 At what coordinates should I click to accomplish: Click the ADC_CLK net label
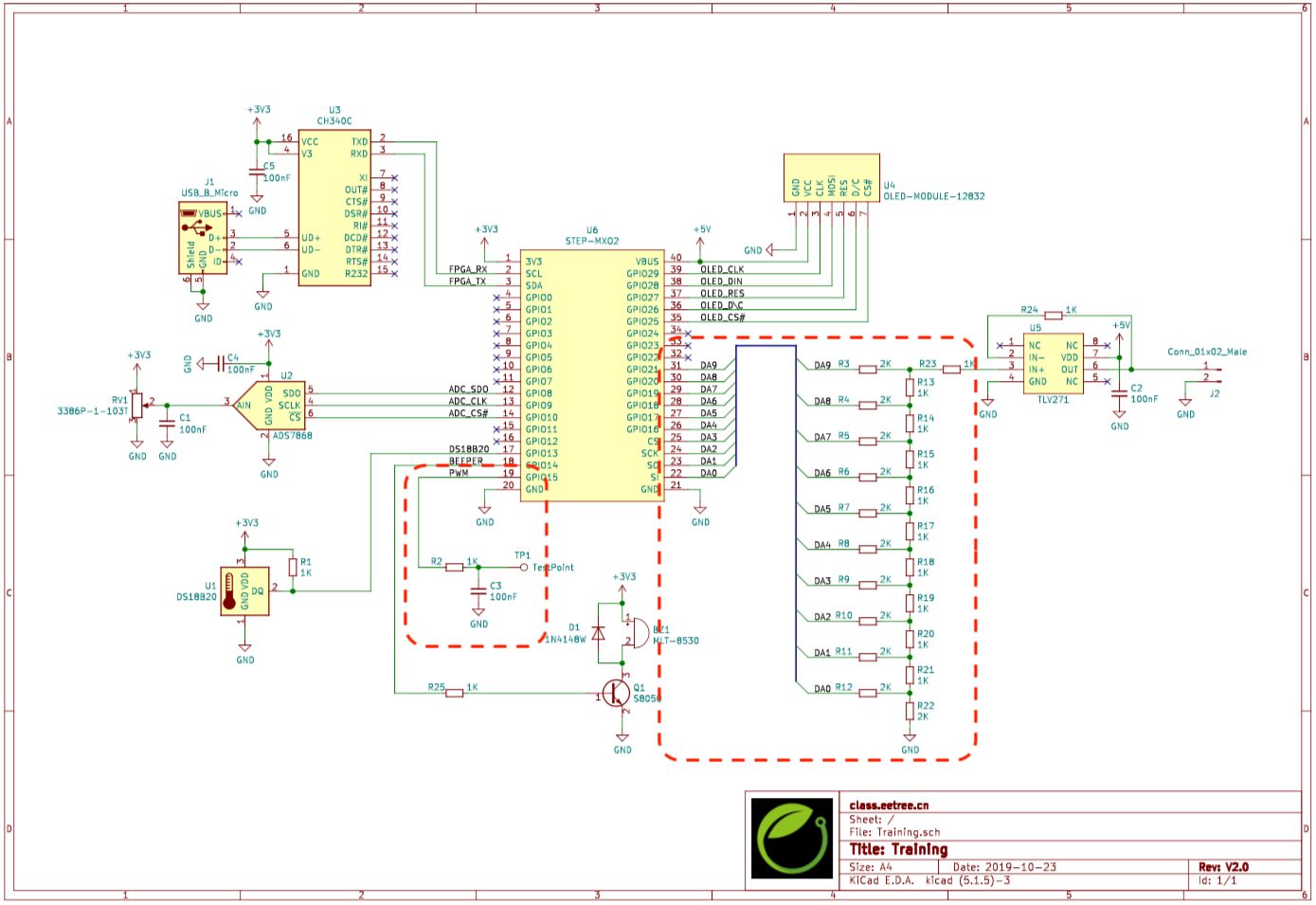[468, 401]
